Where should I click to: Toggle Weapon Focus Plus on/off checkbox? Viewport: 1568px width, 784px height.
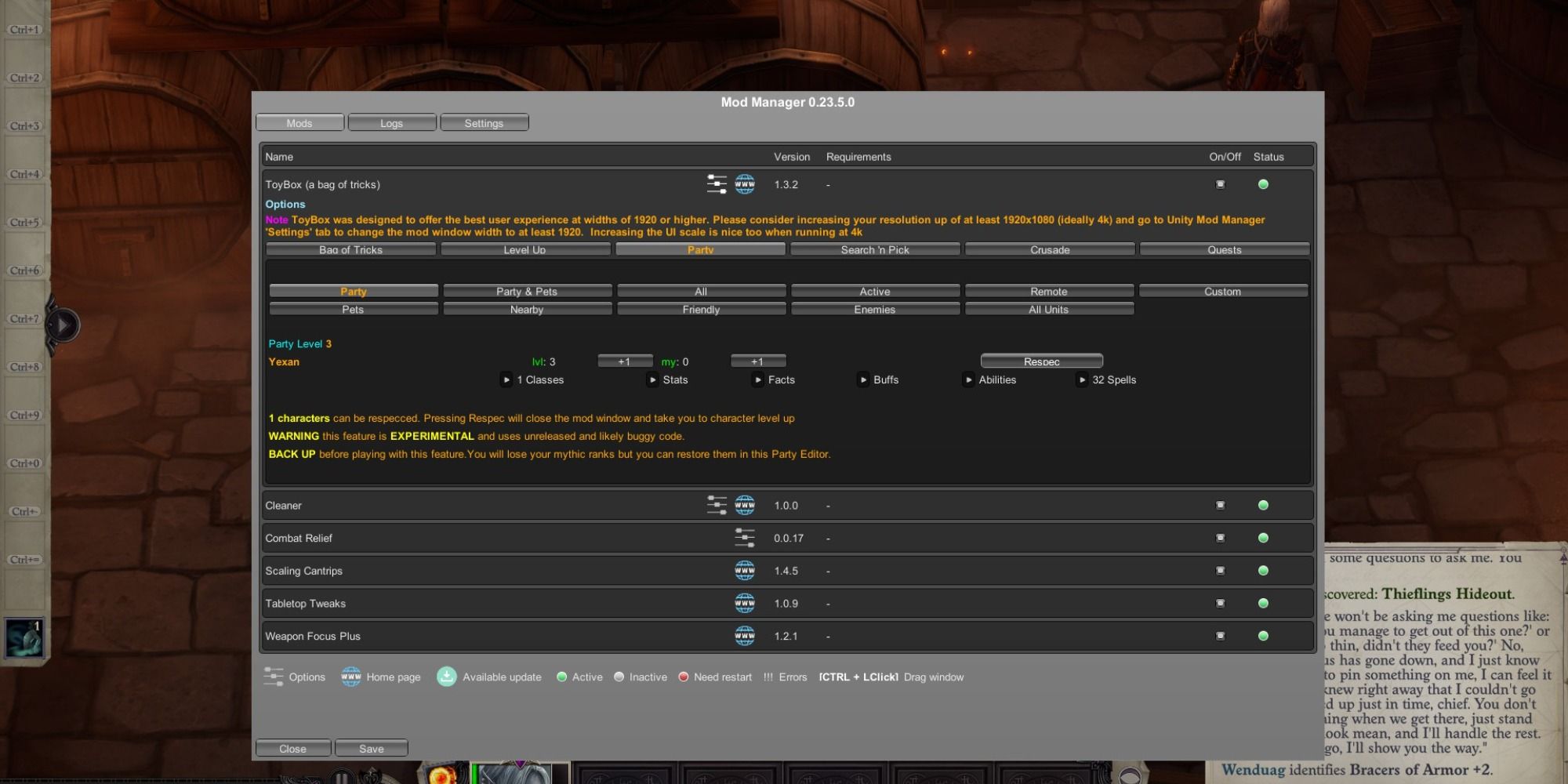click(1220, 636)
